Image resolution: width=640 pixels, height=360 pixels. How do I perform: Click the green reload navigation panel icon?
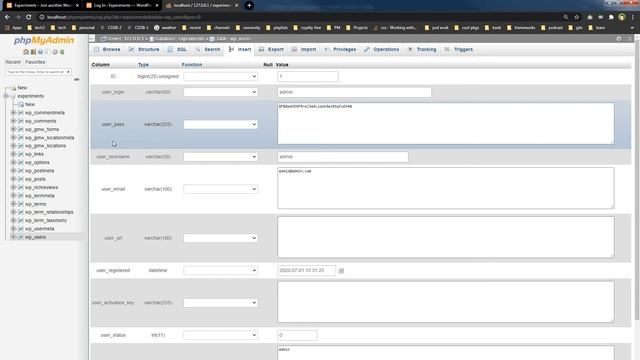pos(62,52)
